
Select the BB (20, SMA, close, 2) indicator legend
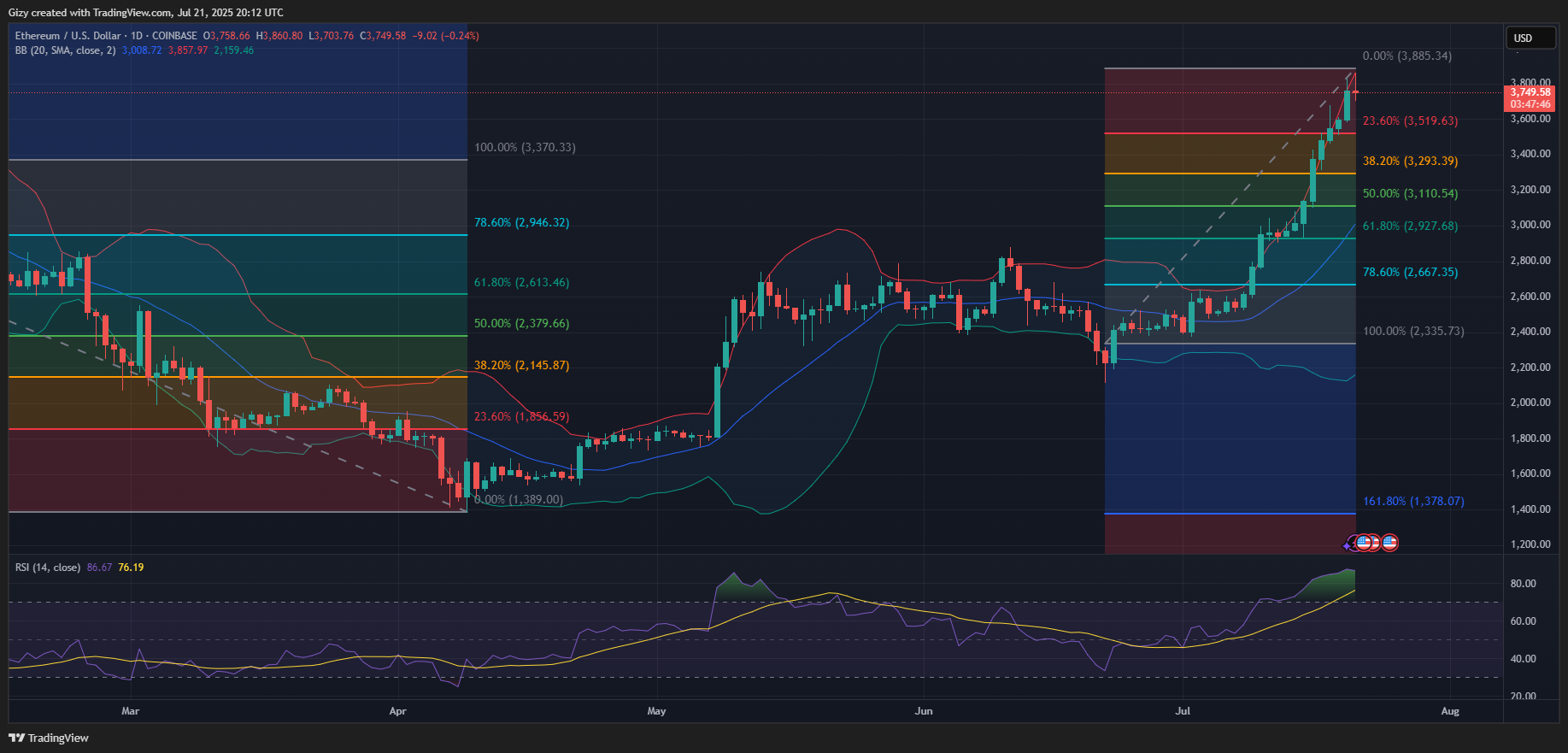(65, 50)
